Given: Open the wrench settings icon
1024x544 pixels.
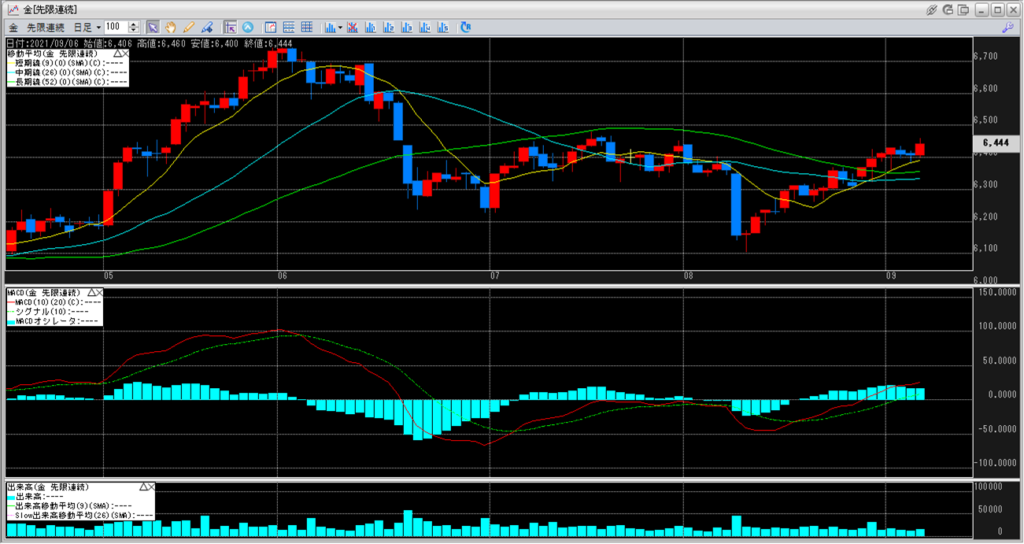Looking at the screenshot, I should tap(1008, 27).
